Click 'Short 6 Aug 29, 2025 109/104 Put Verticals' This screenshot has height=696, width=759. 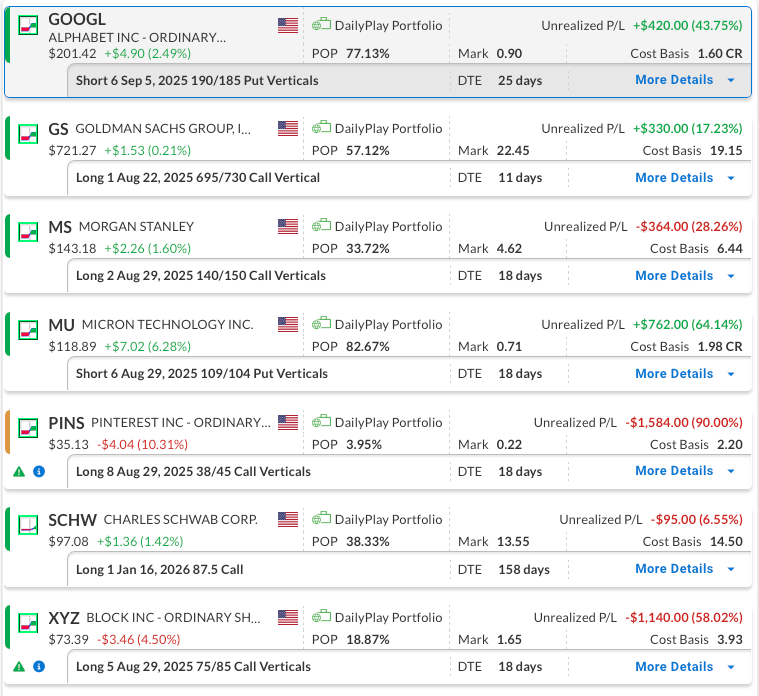(x=202, y=374)
